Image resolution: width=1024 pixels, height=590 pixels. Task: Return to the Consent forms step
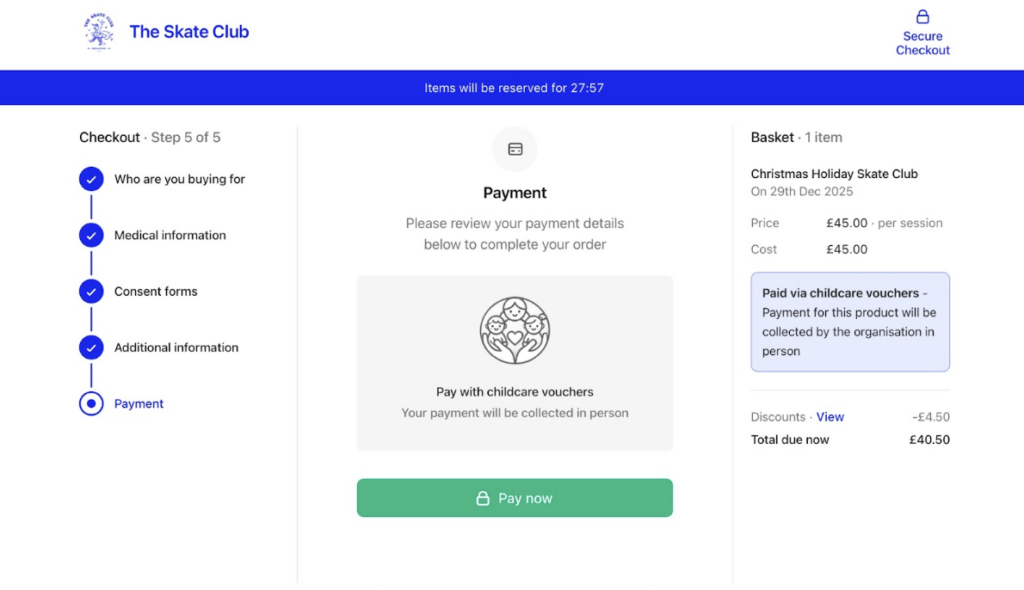tap(156, 292)
